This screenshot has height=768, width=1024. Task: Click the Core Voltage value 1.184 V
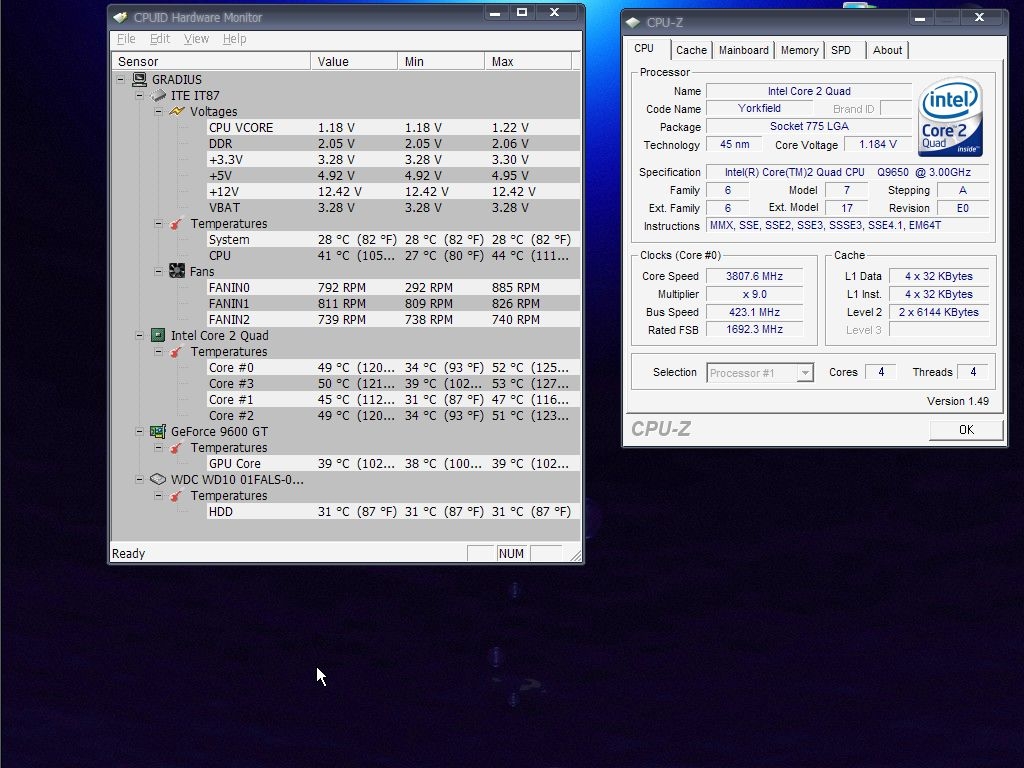(877, 144)
